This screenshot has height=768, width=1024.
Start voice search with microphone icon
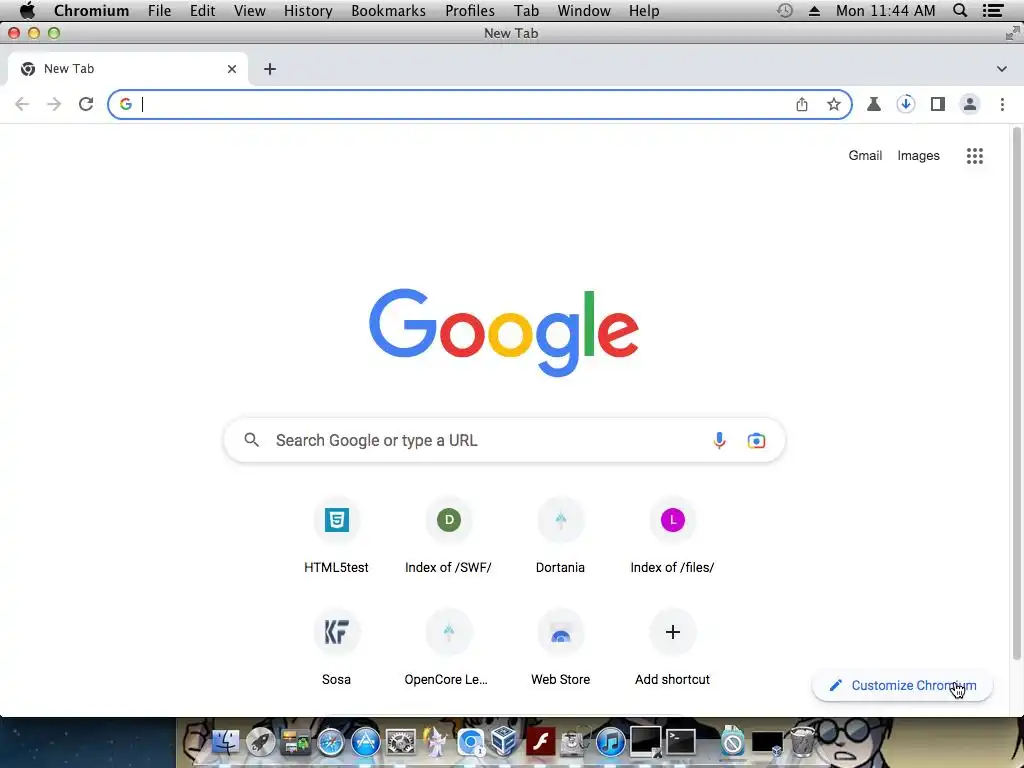coord(719,441)
